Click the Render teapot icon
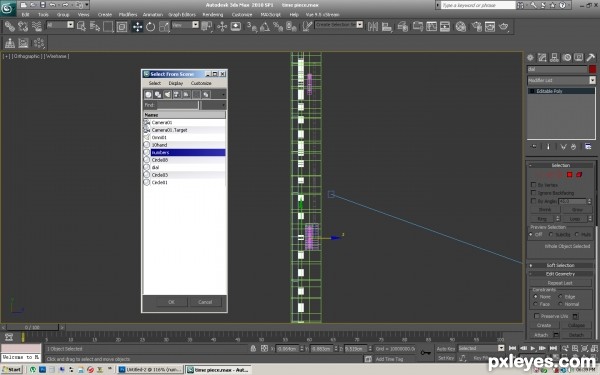Viewport: 600px width, 375px height. click(x=504, y=26)
